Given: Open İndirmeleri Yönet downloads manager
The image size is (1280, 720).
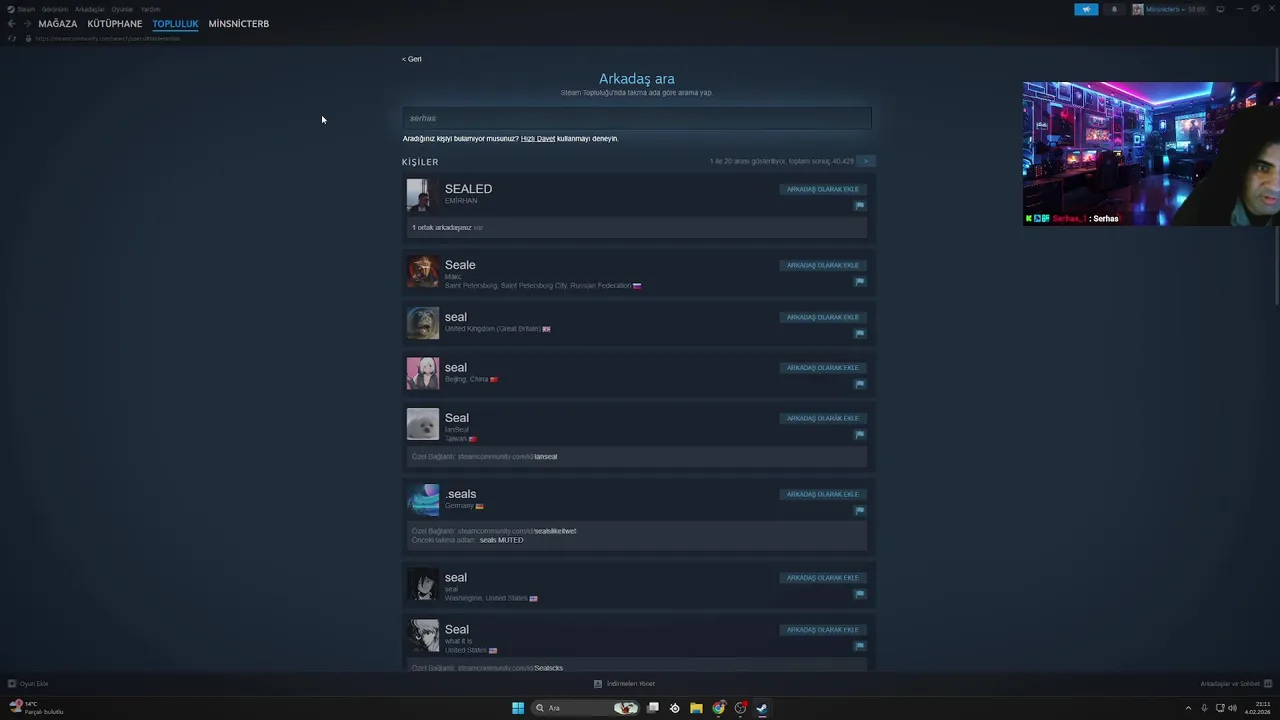Looking at the screenshot, I should pyautogui.click(x=625, y=684).
